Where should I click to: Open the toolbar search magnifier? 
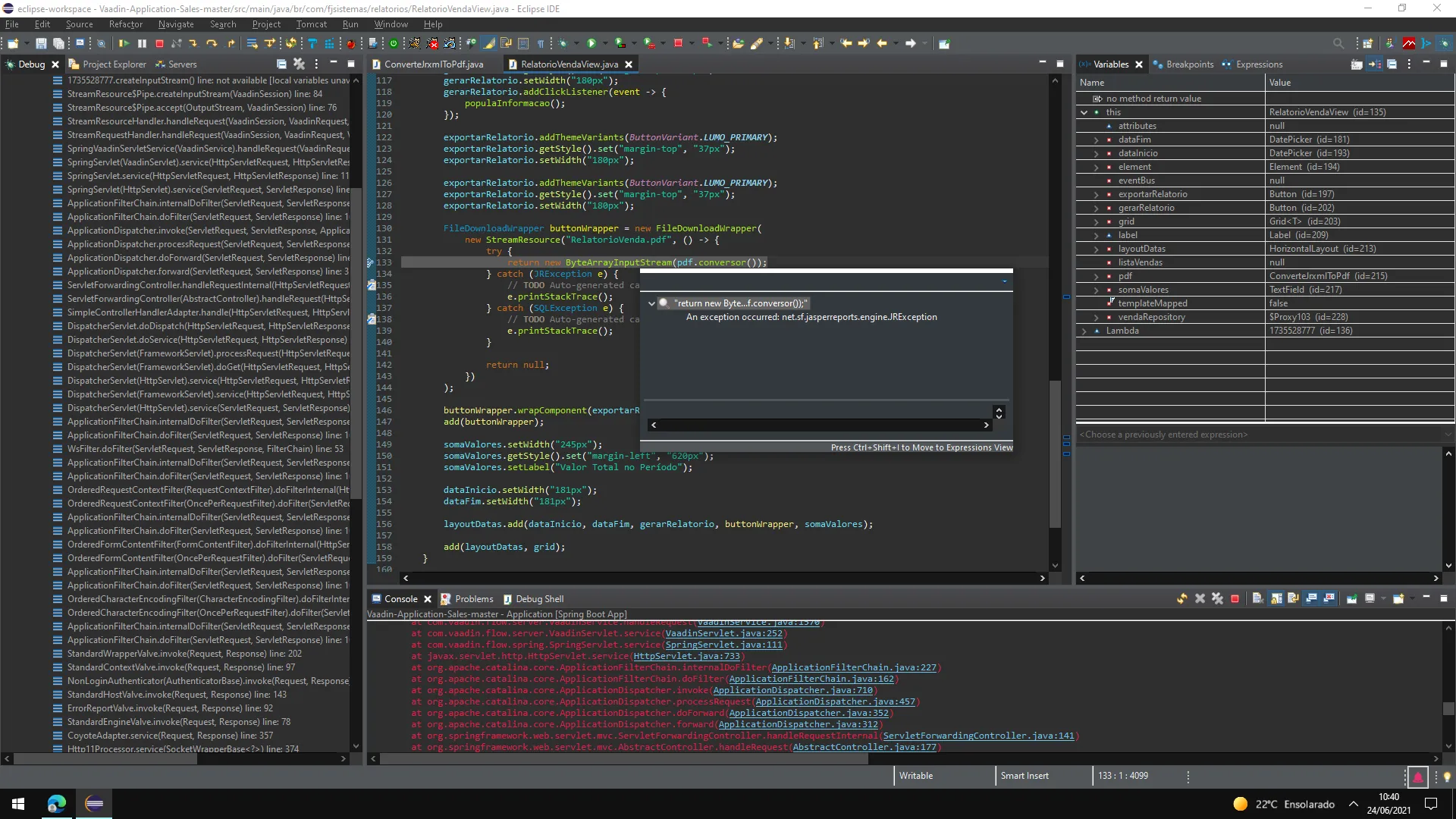tap(1338, 44)
